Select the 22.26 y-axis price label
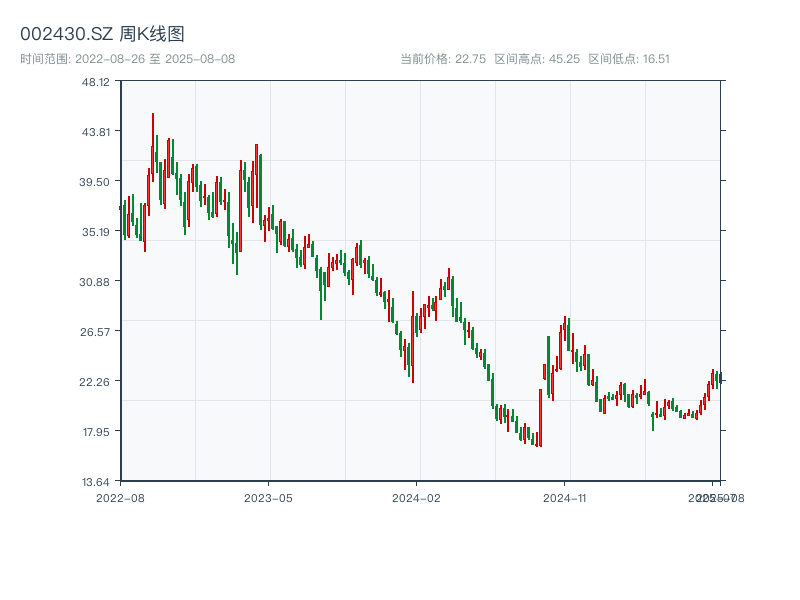Viewport: 800px width, 600px height. coord(96,382)
